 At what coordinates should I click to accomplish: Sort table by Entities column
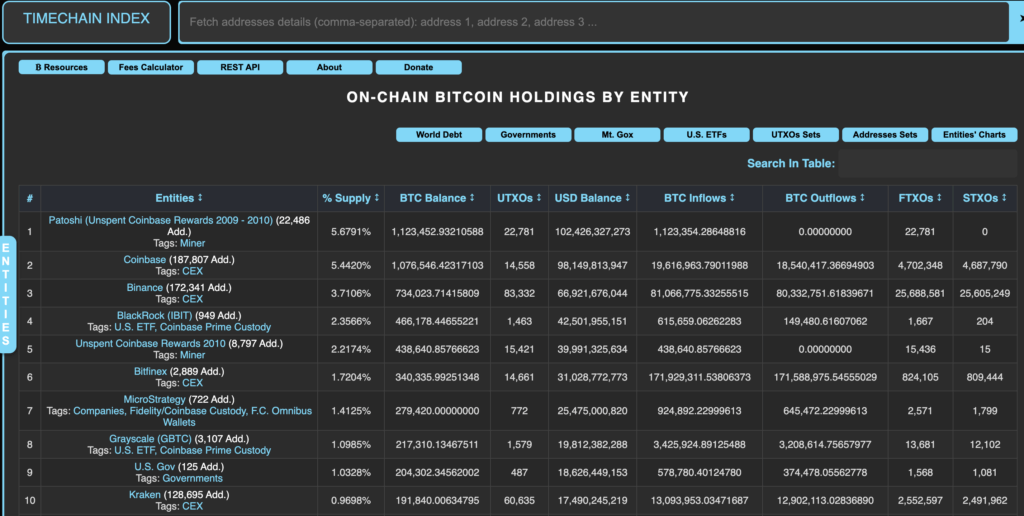point(179,198)
